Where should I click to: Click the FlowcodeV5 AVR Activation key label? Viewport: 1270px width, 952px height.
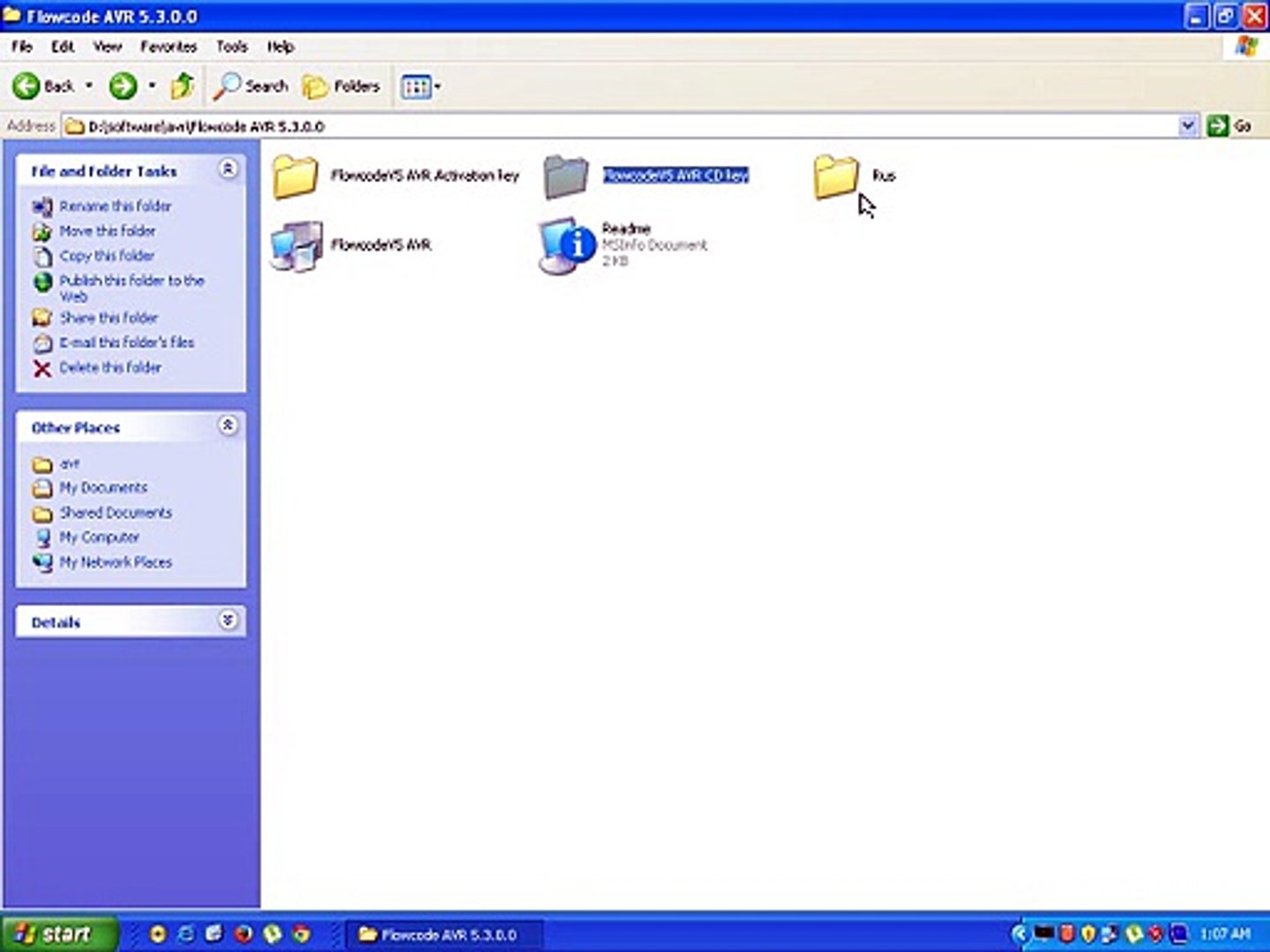[425, 175]
